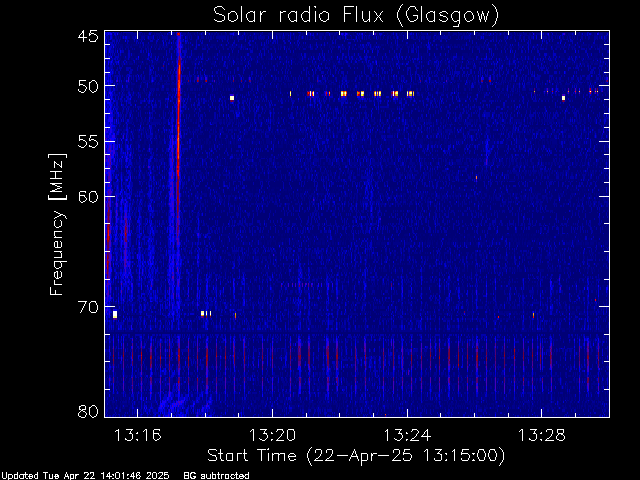Click the white spot at 51 MHz near 13:19

tap(232, 98)
